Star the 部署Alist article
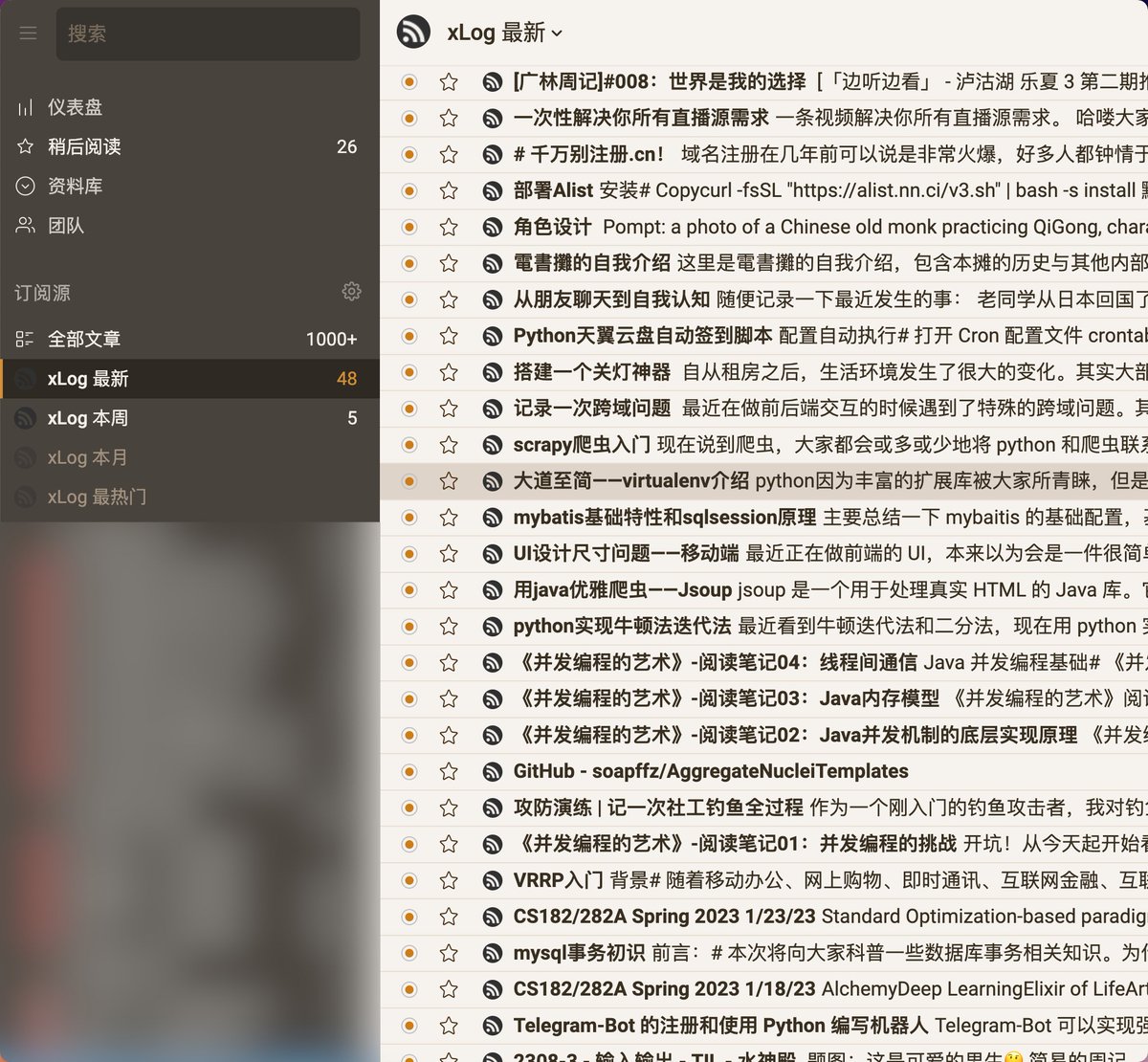This screenshot has width=1148, height=1062. (x=449, y=191)
